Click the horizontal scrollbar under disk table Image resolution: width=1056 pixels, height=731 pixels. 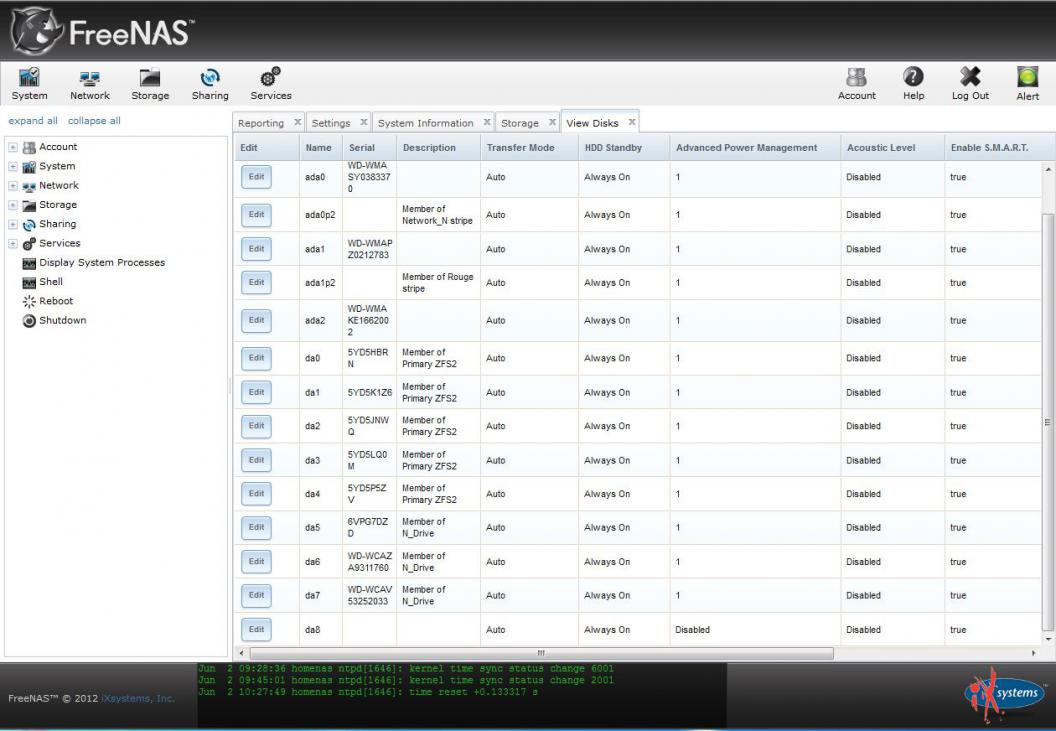(541, 652)
